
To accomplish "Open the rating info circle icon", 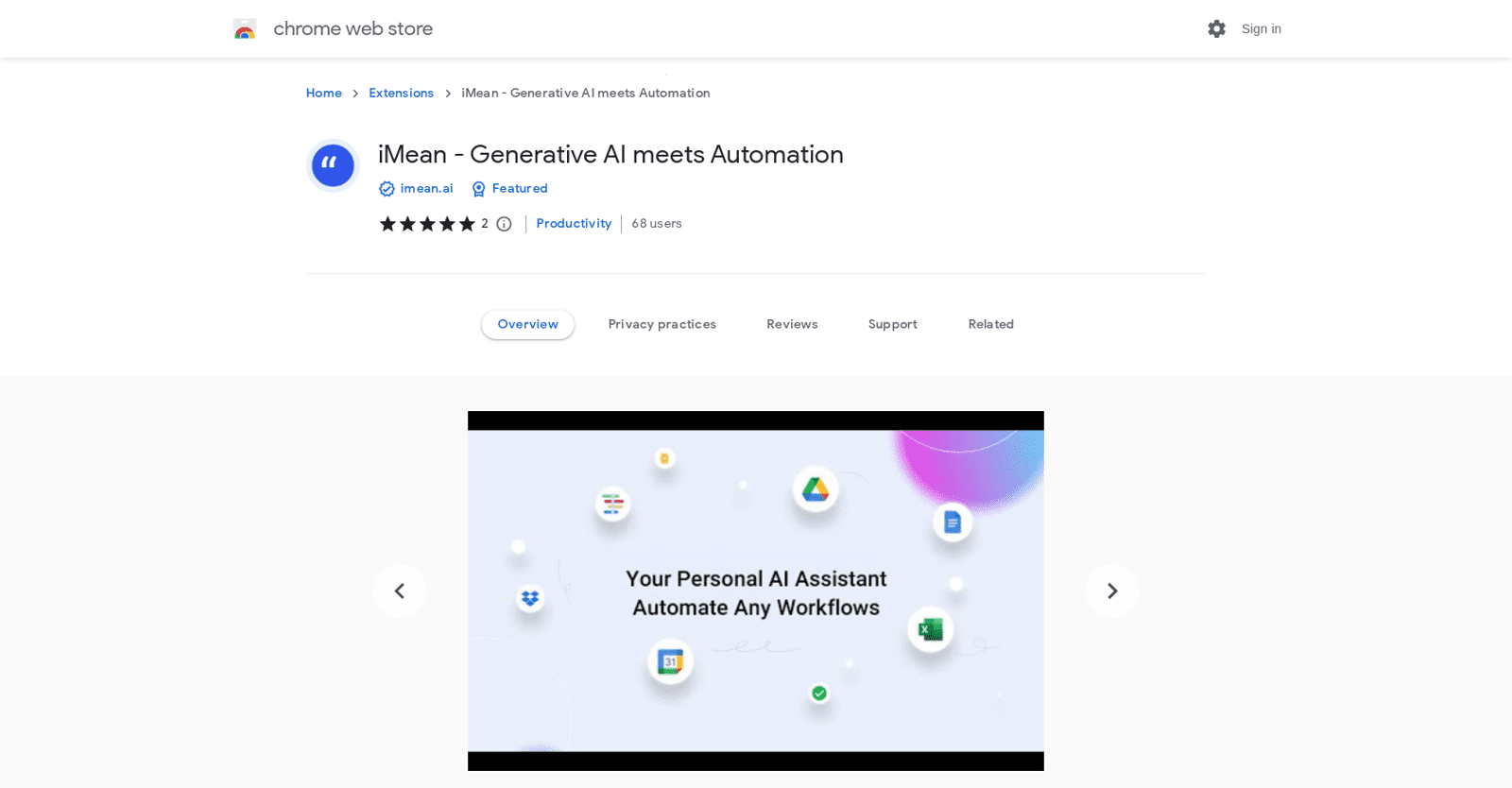I will coord(505,224).
